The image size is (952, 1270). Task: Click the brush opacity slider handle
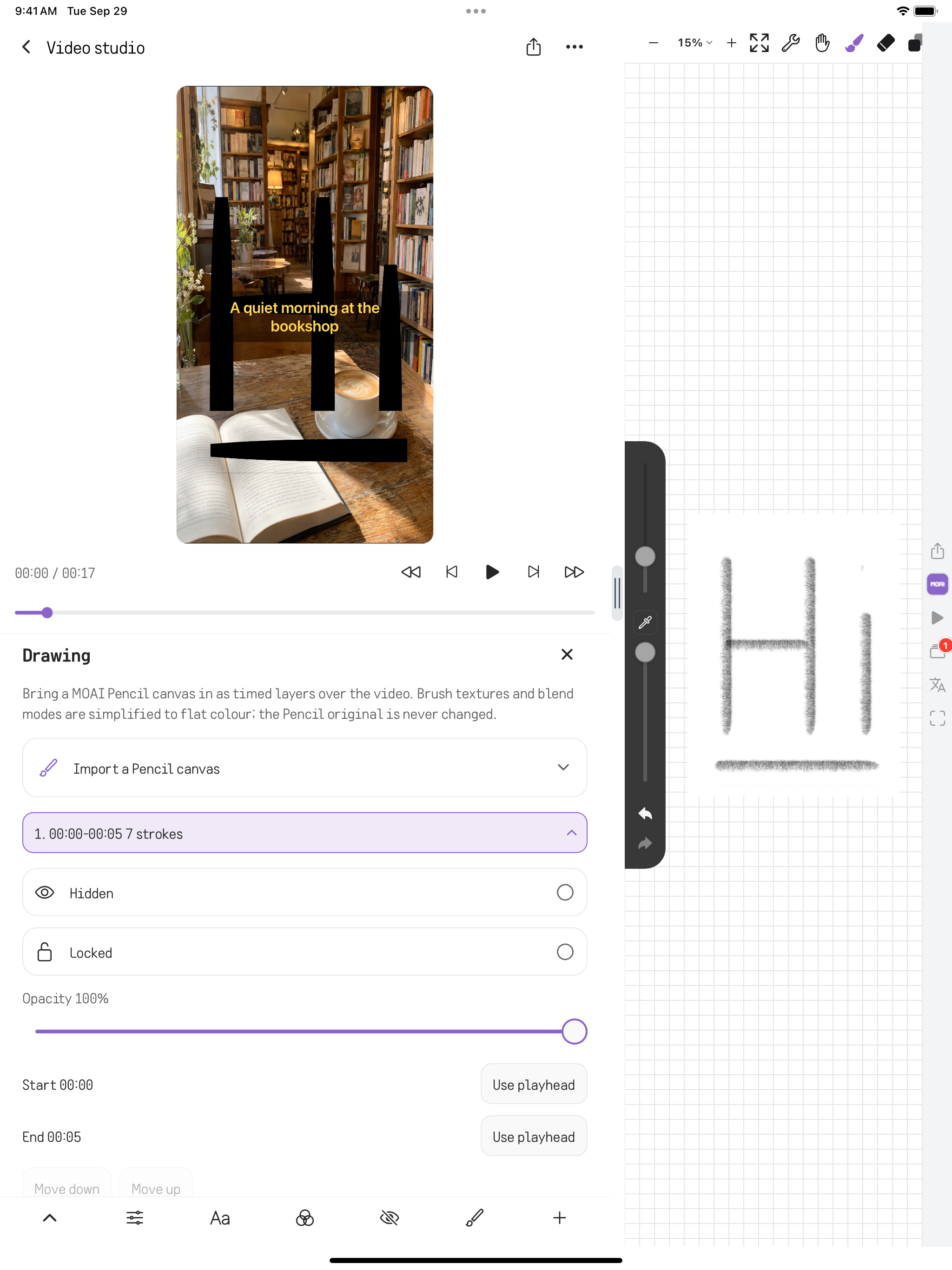[x=645, y=652]
